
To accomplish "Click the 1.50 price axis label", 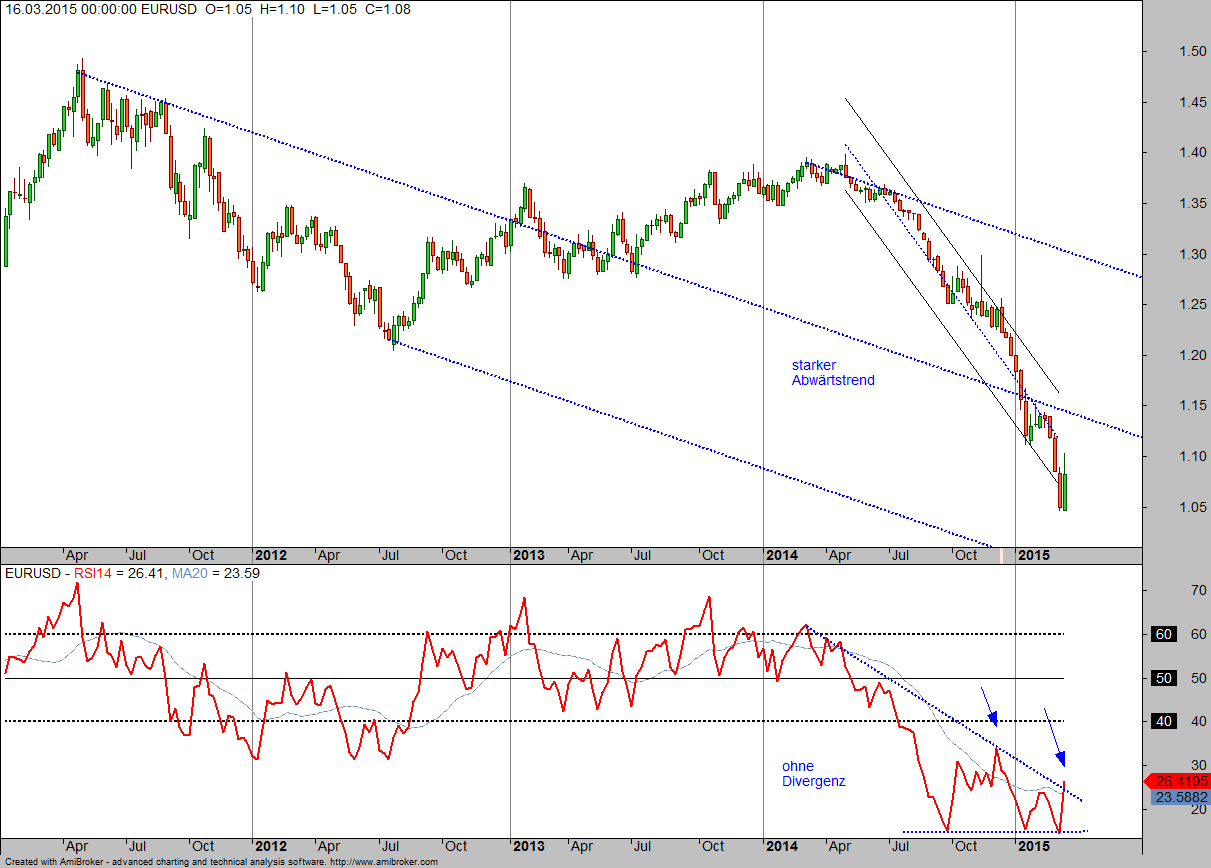I will (x=1192, y=51).
